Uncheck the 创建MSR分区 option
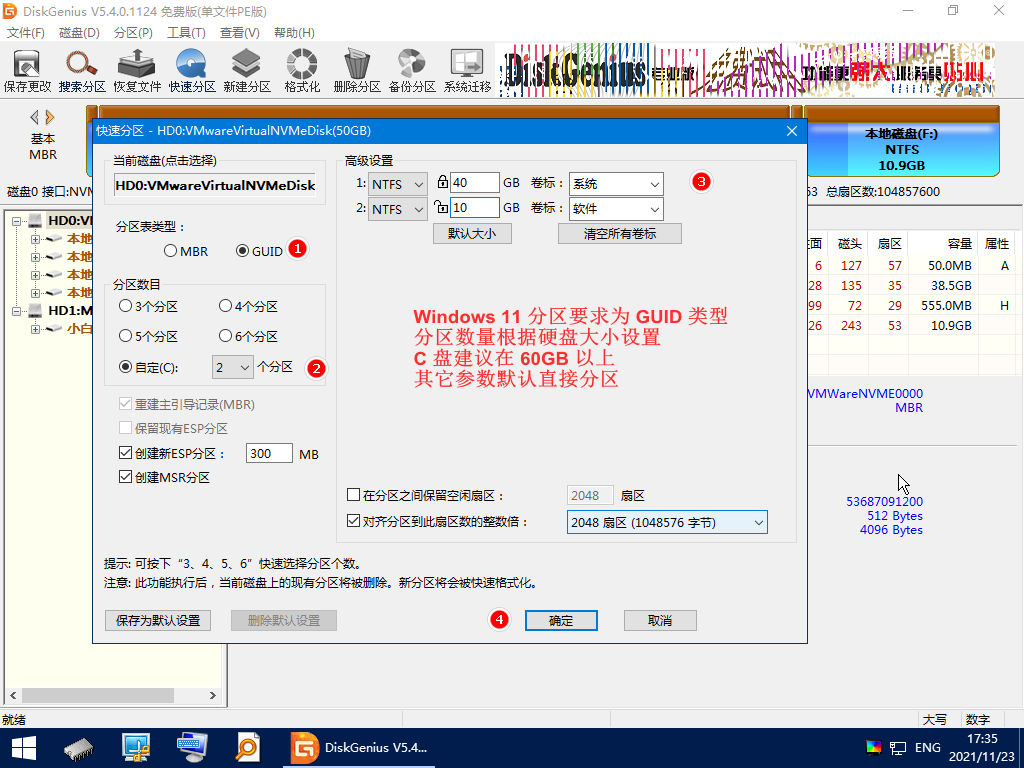The image size is (1024, 768). pos(126,477)
